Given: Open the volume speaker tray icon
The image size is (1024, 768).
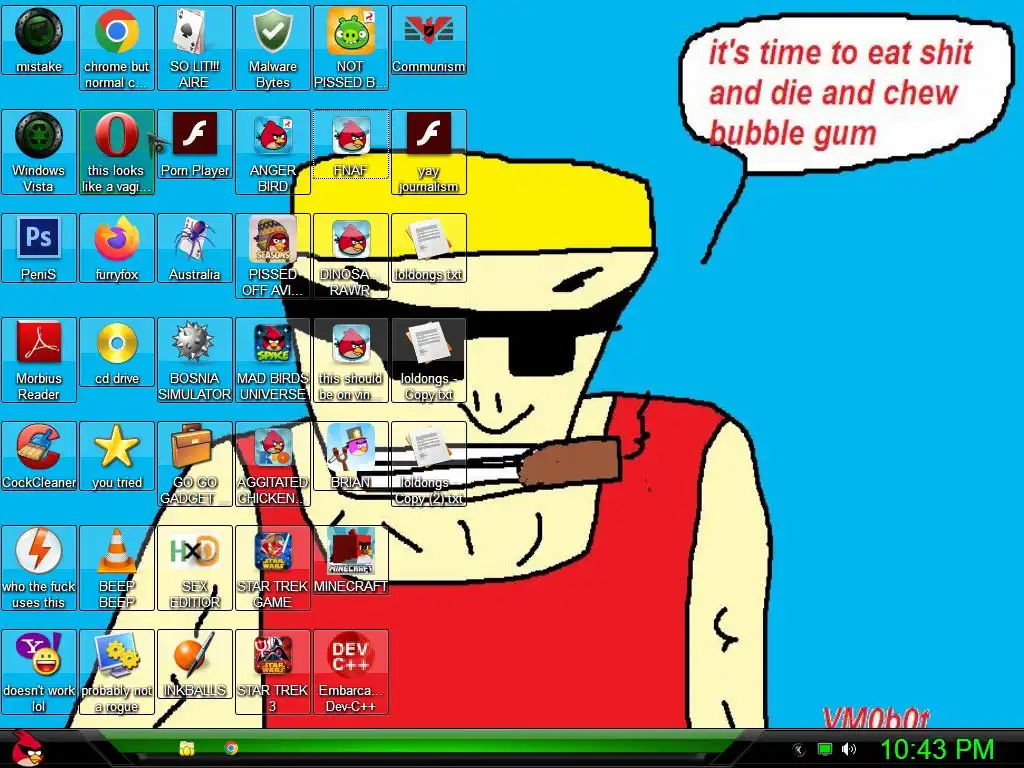Looking at the screenshot, I should pos(848,749).
